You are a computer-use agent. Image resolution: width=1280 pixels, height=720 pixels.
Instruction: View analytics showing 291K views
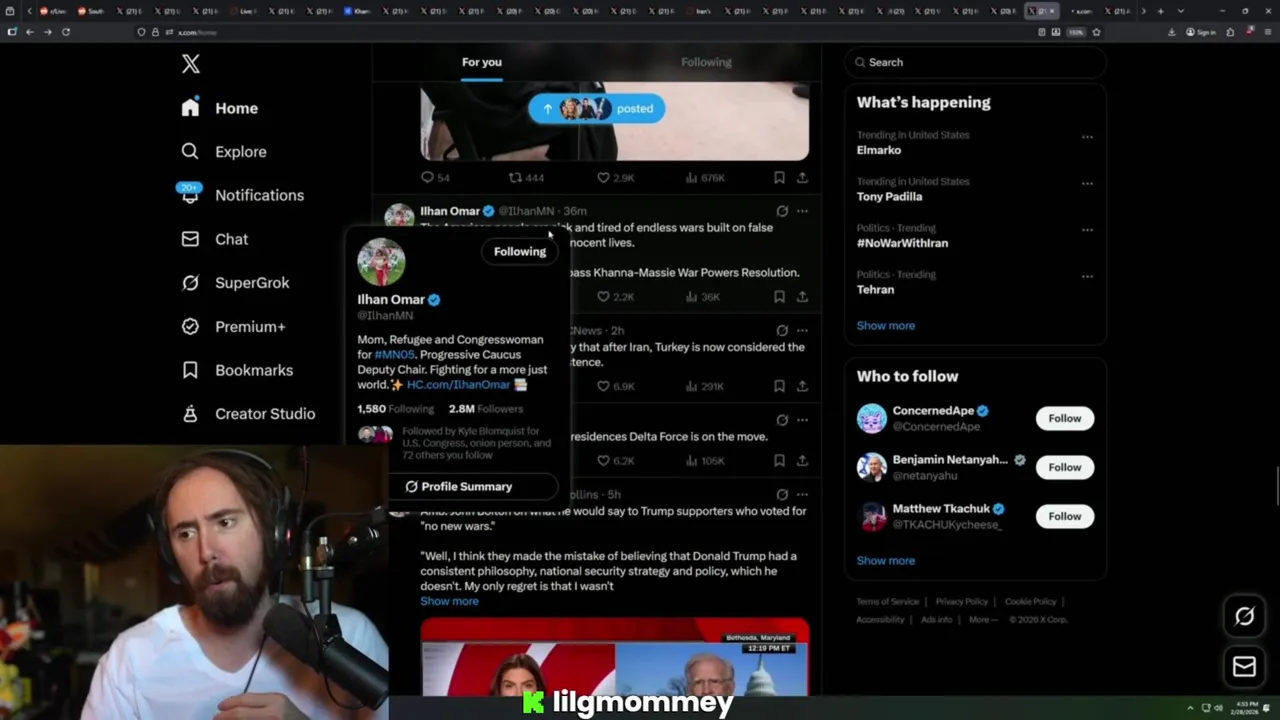[705, 386]
